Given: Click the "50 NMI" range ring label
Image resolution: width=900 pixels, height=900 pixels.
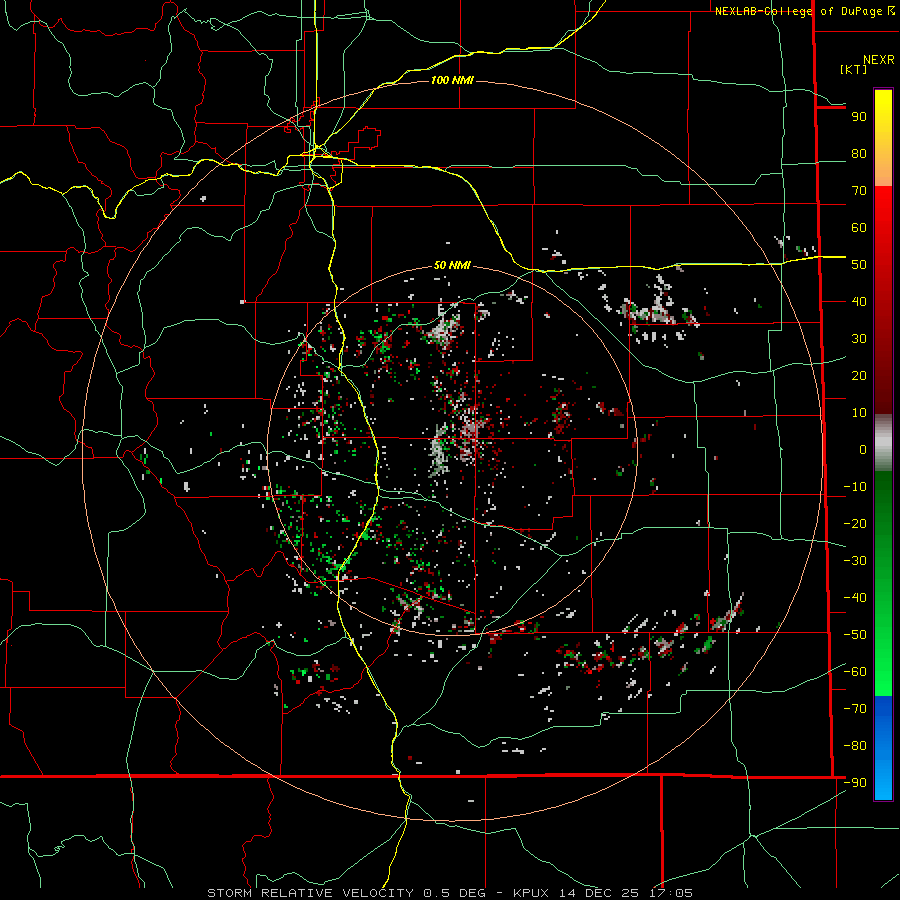Looking at the screenshot, I should click(x=452, y=265).
